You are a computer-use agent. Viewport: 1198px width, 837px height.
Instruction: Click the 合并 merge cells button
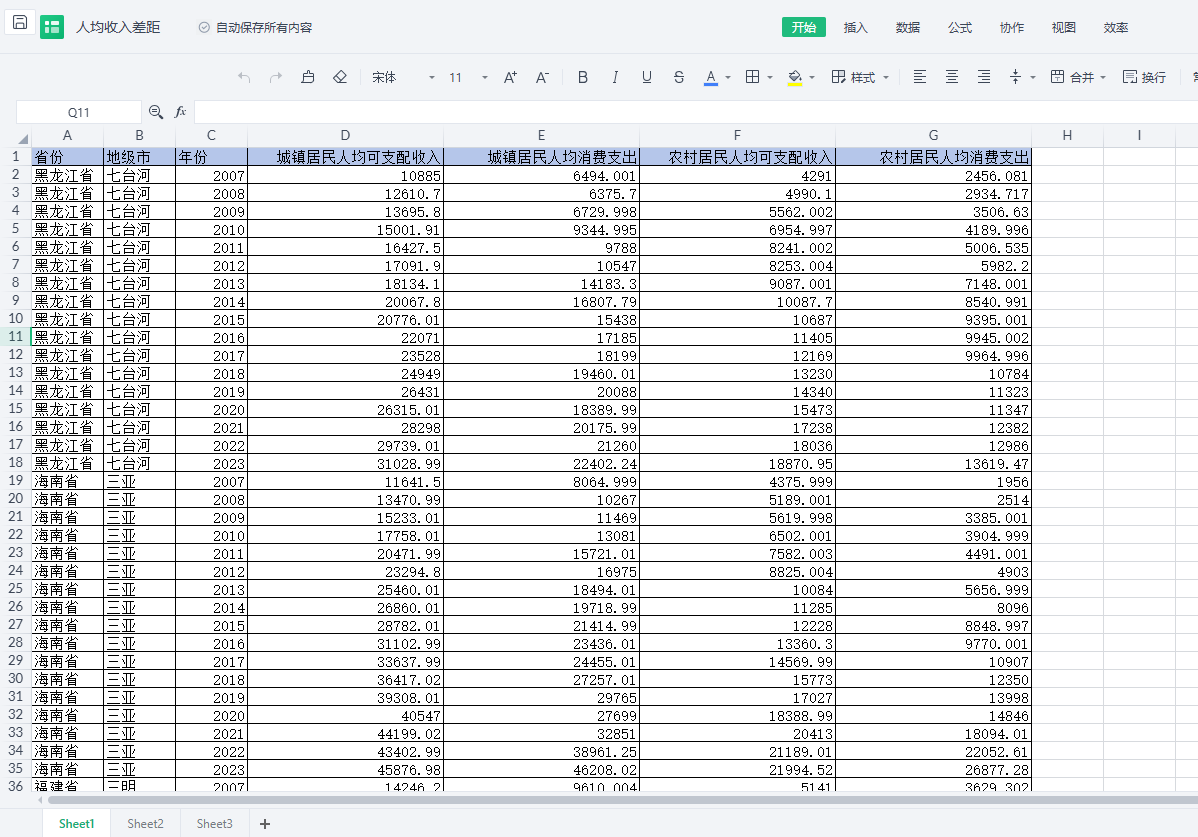(1073, 77)
